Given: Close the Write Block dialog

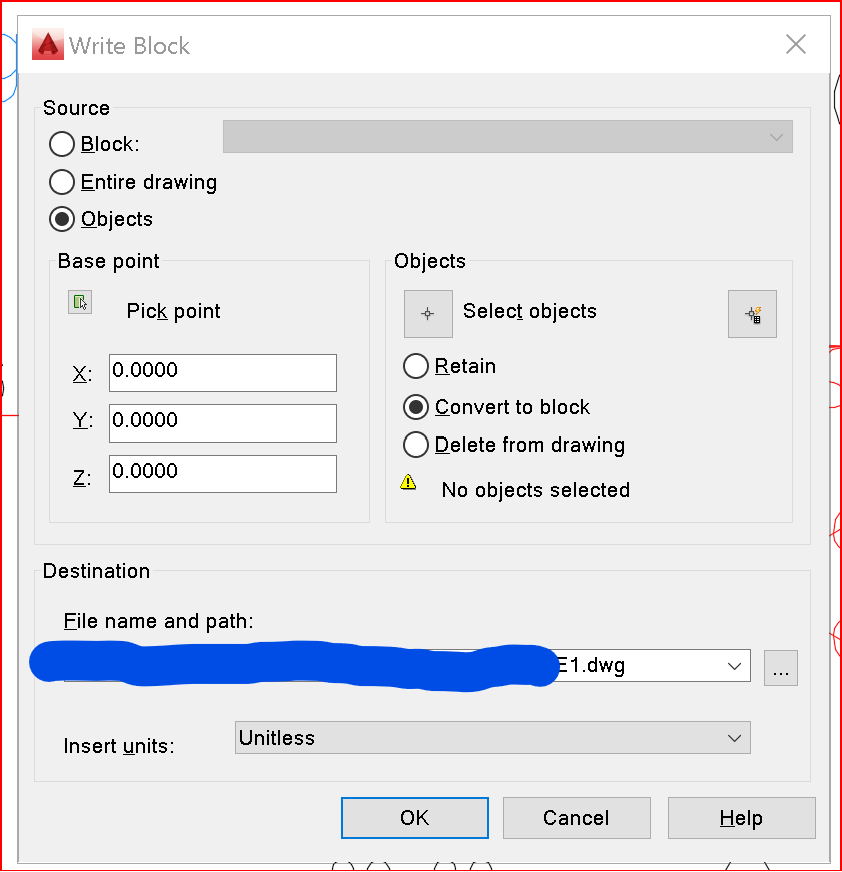Looking at the screenshot, I should (x=796, y=44).
